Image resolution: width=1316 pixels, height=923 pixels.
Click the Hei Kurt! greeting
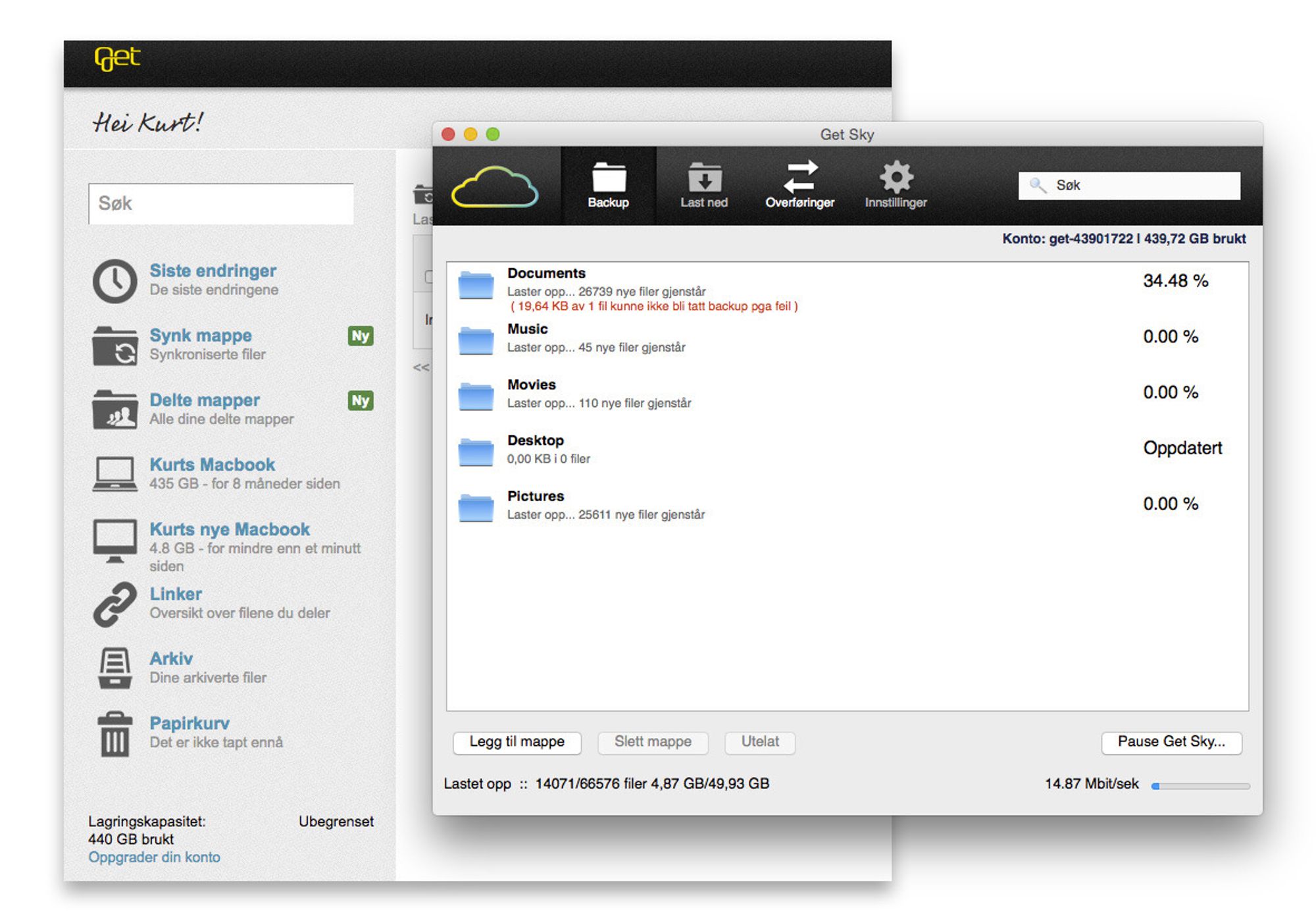(x=148, y=122)
